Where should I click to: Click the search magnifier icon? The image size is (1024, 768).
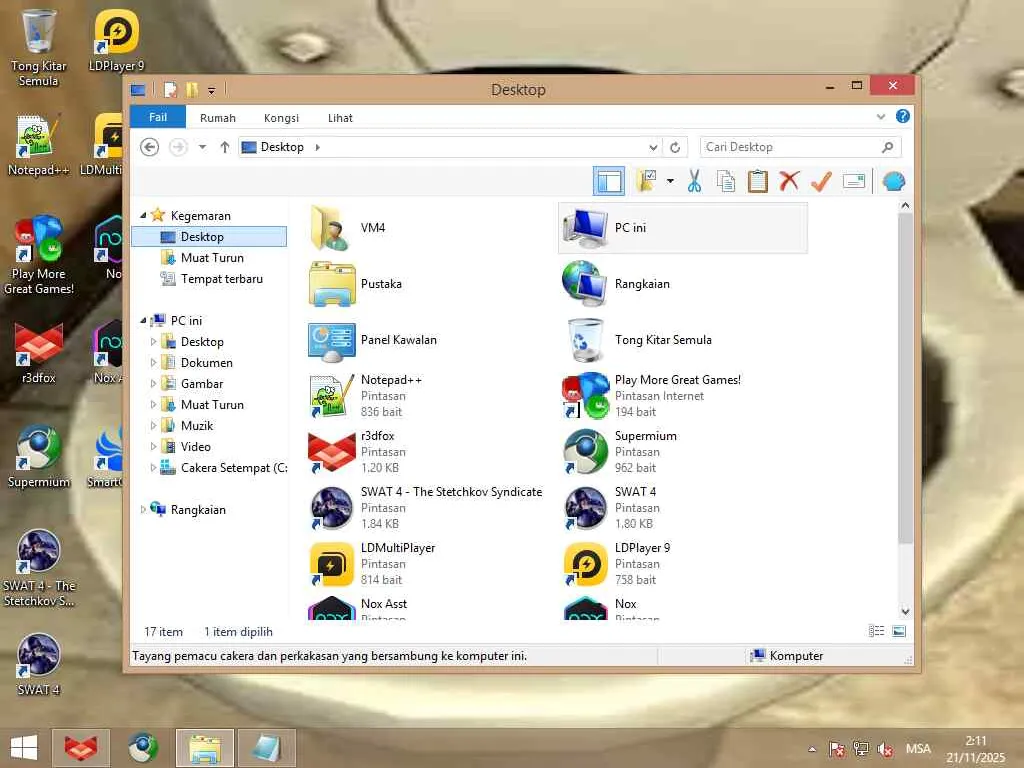click(888, 147)
